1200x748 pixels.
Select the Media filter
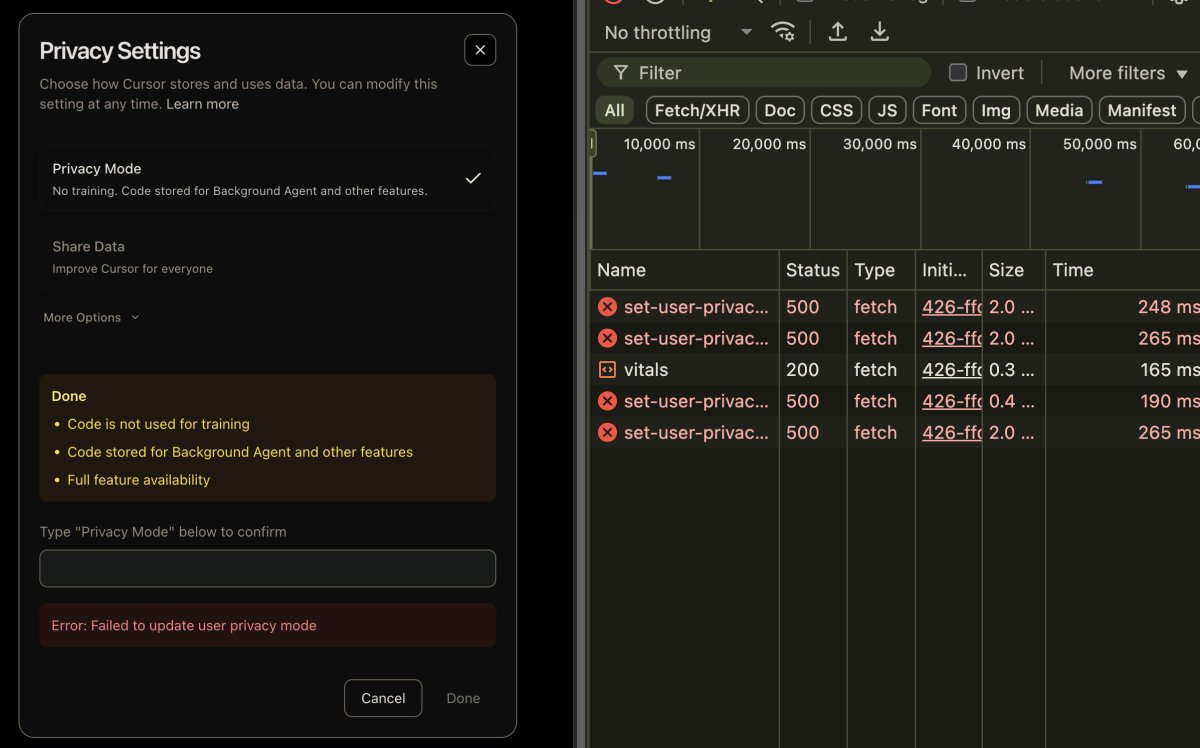(x=1059, y=110)
